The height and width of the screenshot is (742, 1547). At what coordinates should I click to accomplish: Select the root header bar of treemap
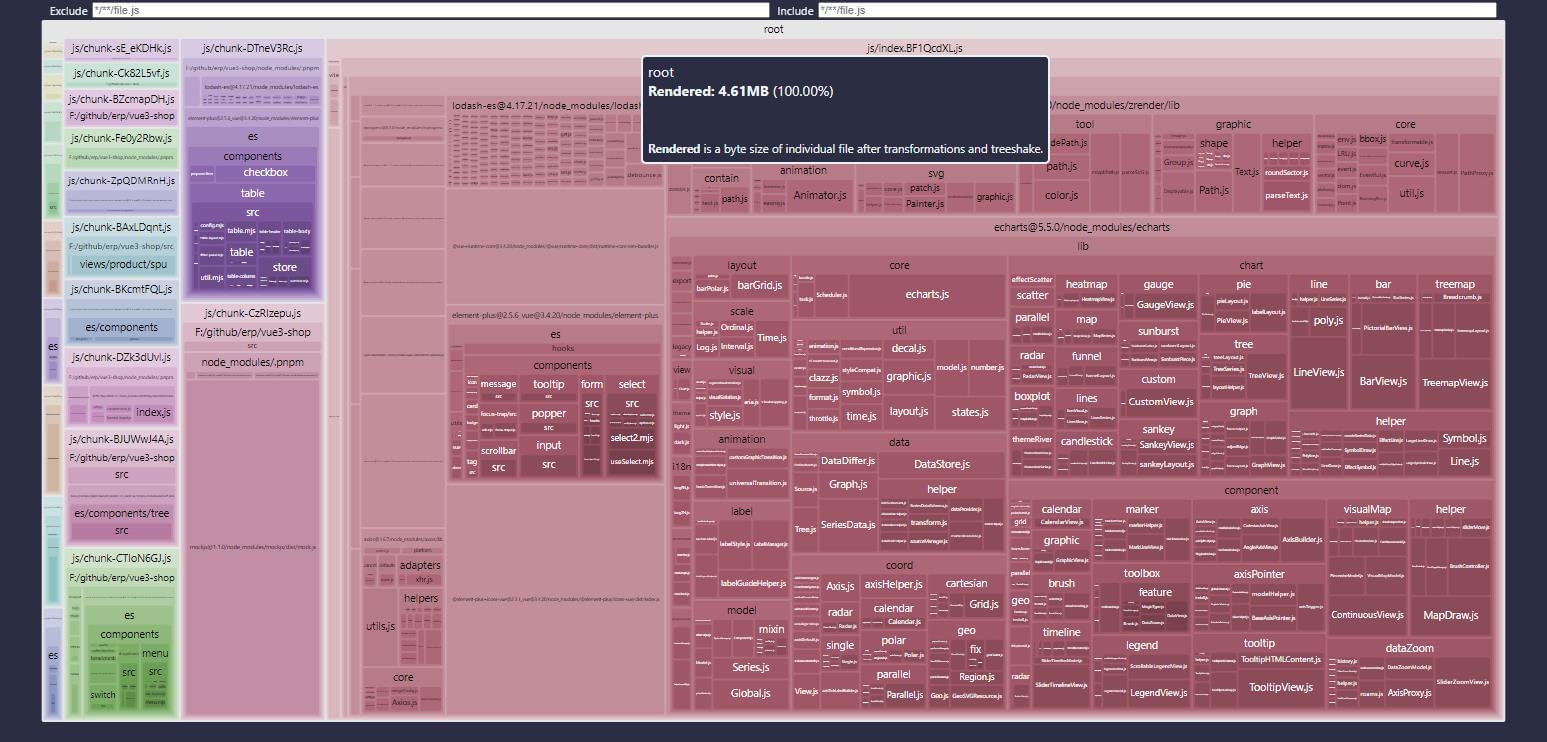click(773, 29)
